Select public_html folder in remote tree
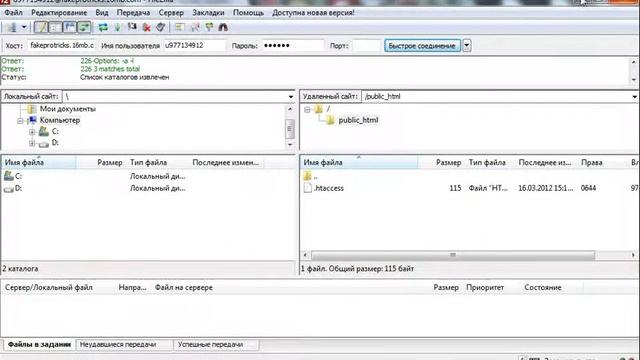 [x=358, y=120]
